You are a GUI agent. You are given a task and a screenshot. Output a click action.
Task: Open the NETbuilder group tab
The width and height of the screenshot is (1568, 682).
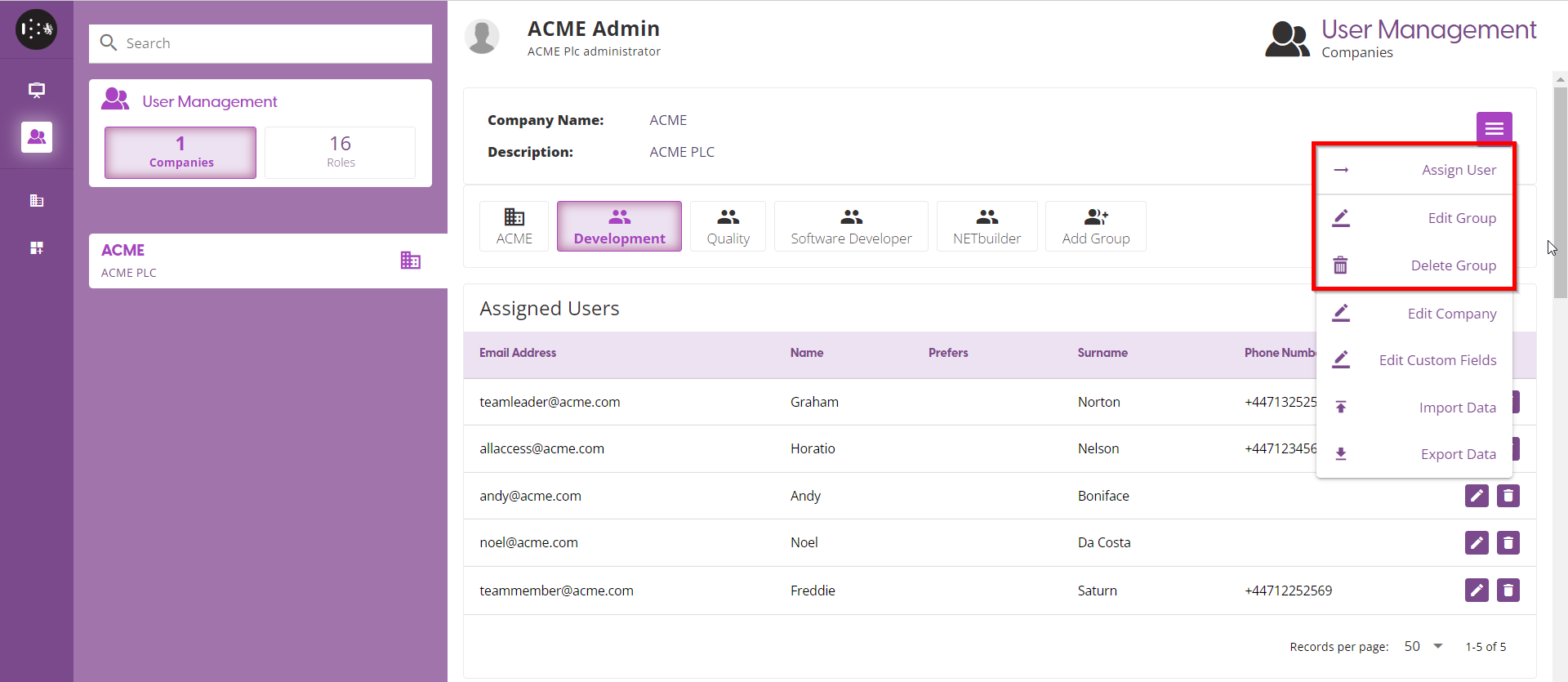[x=987, y=226]
